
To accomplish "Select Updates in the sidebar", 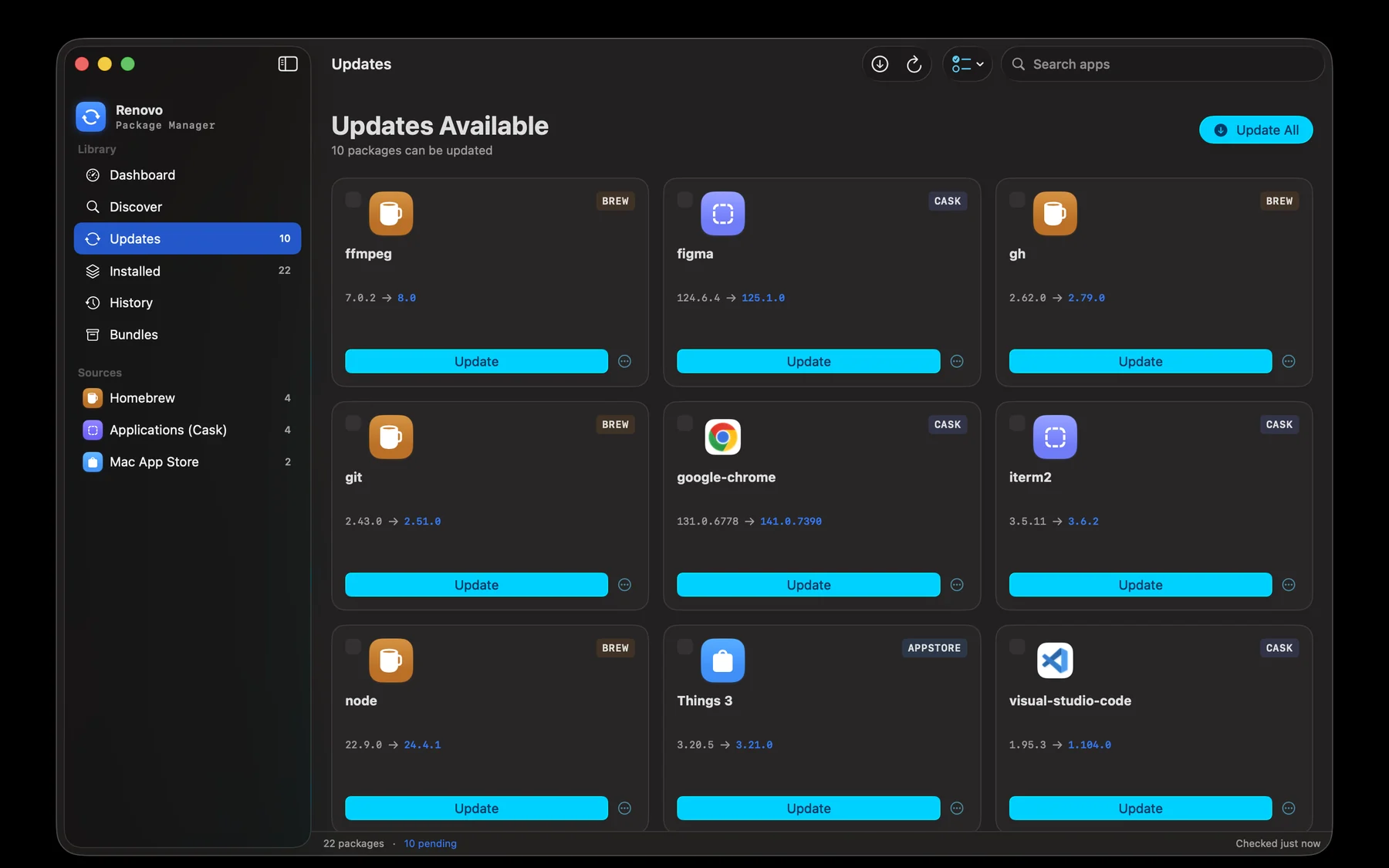I will tap(188, 238).
